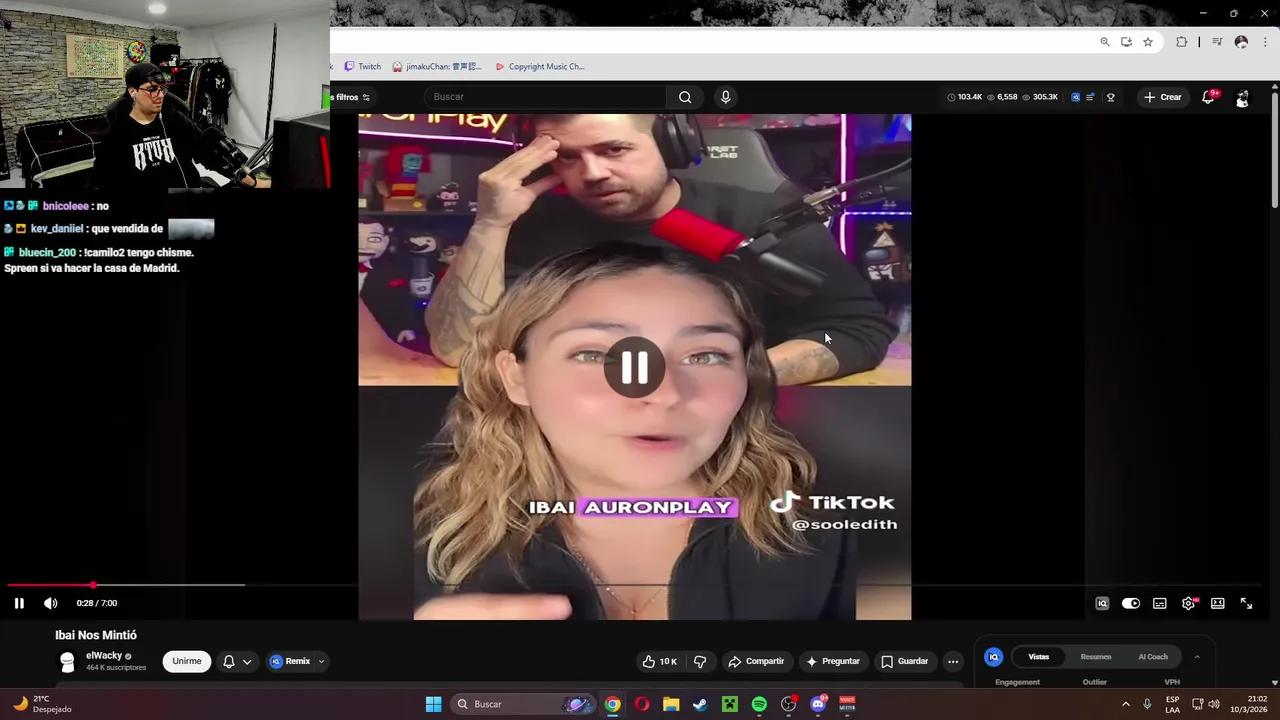This screenshot has width=1280, height=720.
Task: Open the Windows Start menu
Action: tap(433, 704)
